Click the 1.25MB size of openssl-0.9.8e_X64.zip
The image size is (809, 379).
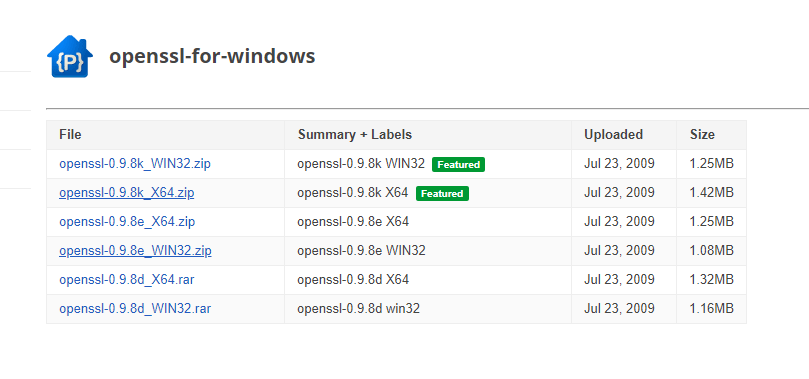point(711,222)
